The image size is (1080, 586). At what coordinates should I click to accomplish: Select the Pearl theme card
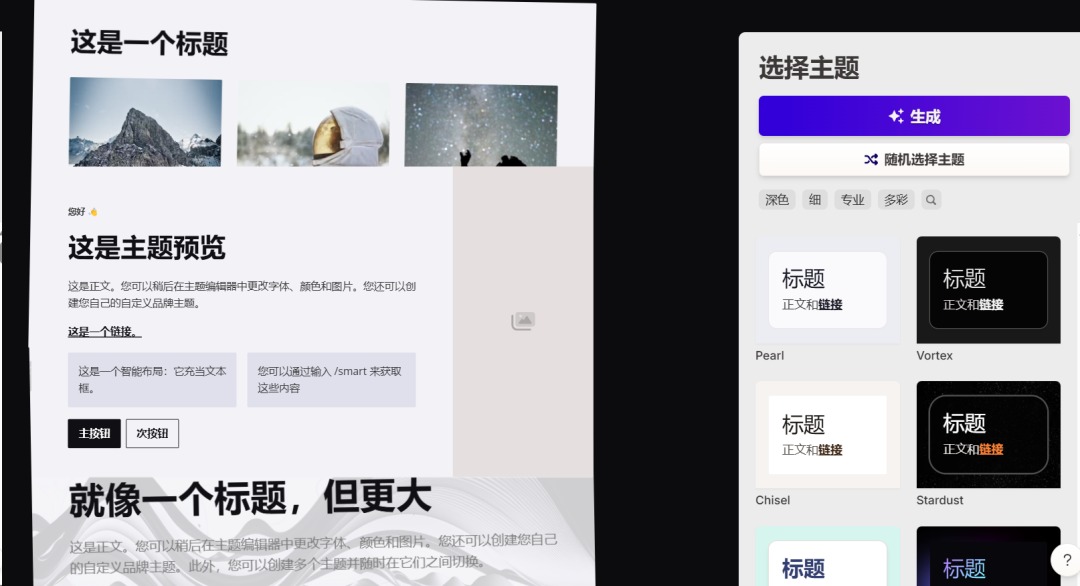tap(828, 290)
